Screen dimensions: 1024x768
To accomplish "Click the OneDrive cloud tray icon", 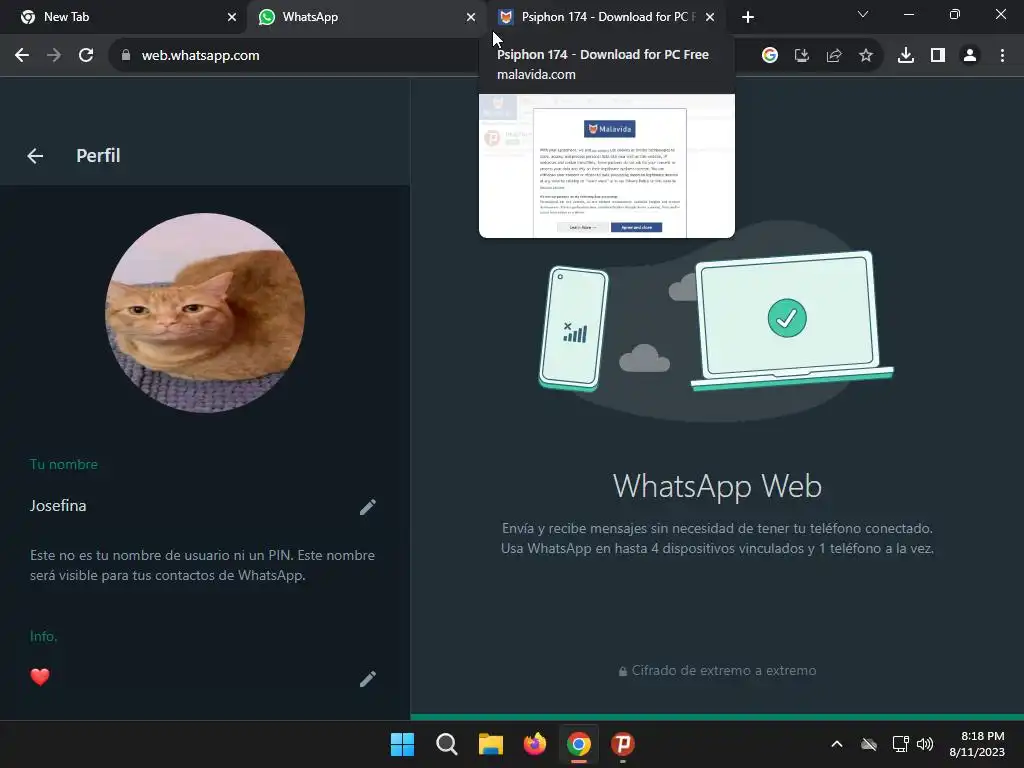I will (869, 744).
